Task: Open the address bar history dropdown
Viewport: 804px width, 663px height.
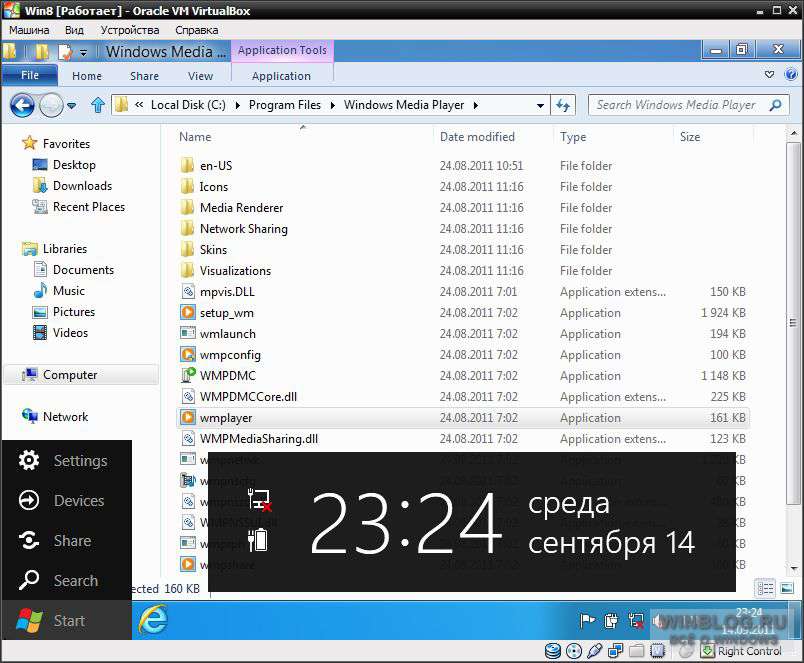Action: click(x=540, y=106)
